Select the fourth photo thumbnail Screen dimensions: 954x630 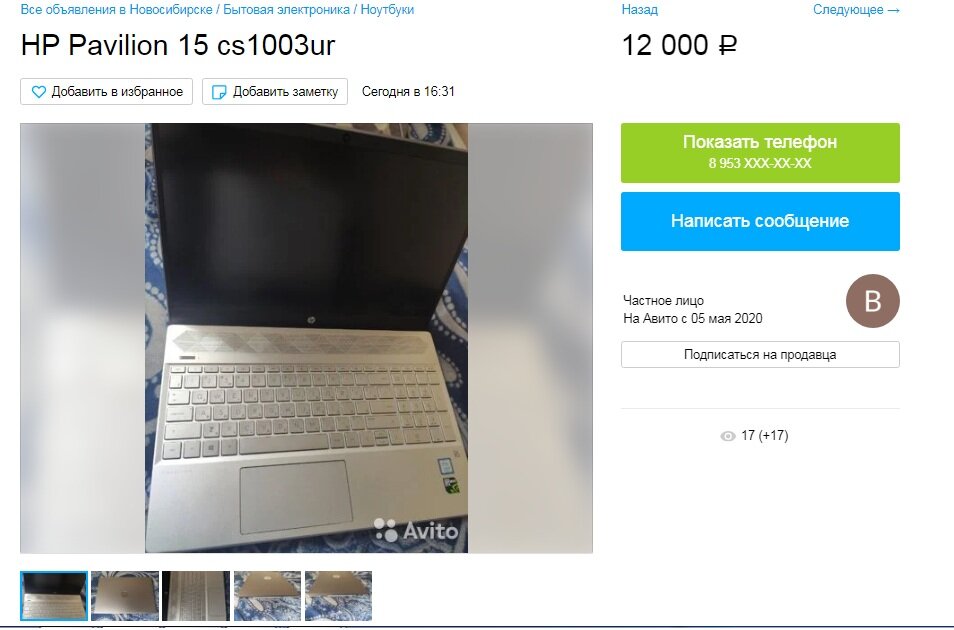click(267, 596)
